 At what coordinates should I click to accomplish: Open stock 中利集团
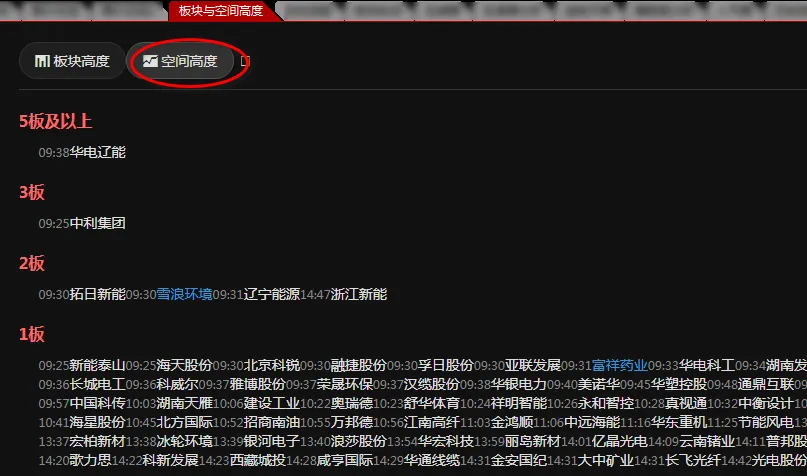pyautogui.click(x=98, y=223)
